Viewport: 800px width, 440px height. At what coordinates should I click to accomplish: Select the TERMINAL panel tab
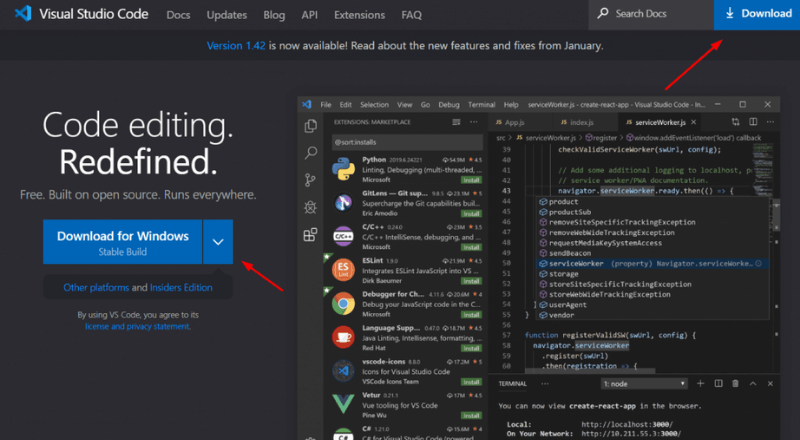tap(512, 384)
